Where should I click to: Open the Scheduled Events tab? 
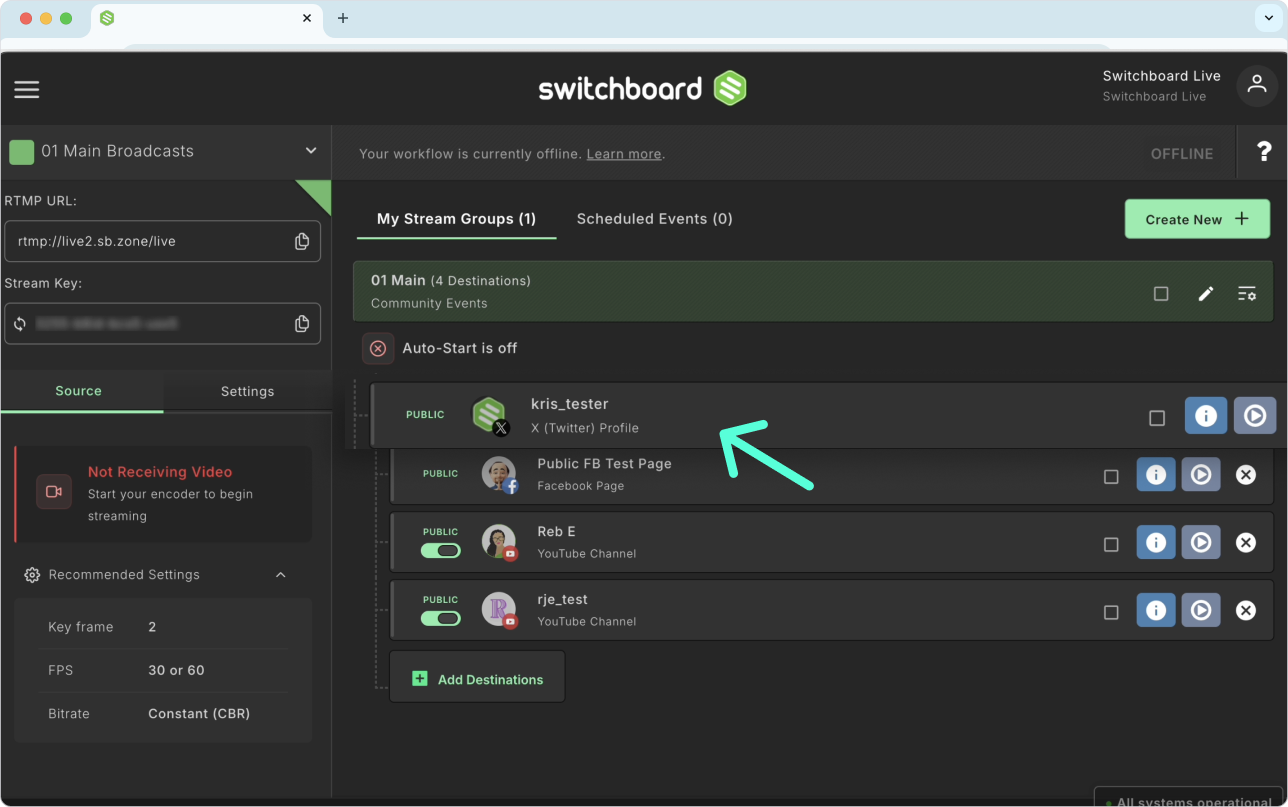(655, 219)
